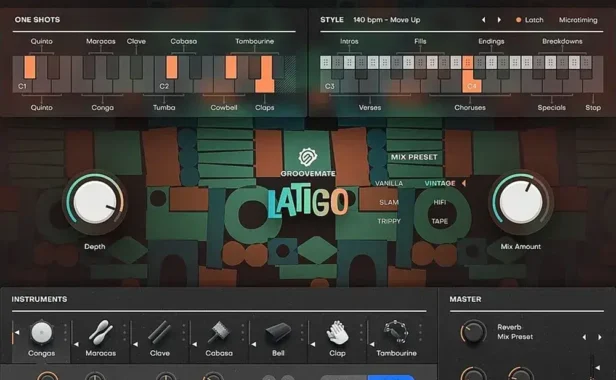Trigger the C2 key in One Shots
The height and width of the screenshot is (380, 616).
click(163, 86)
